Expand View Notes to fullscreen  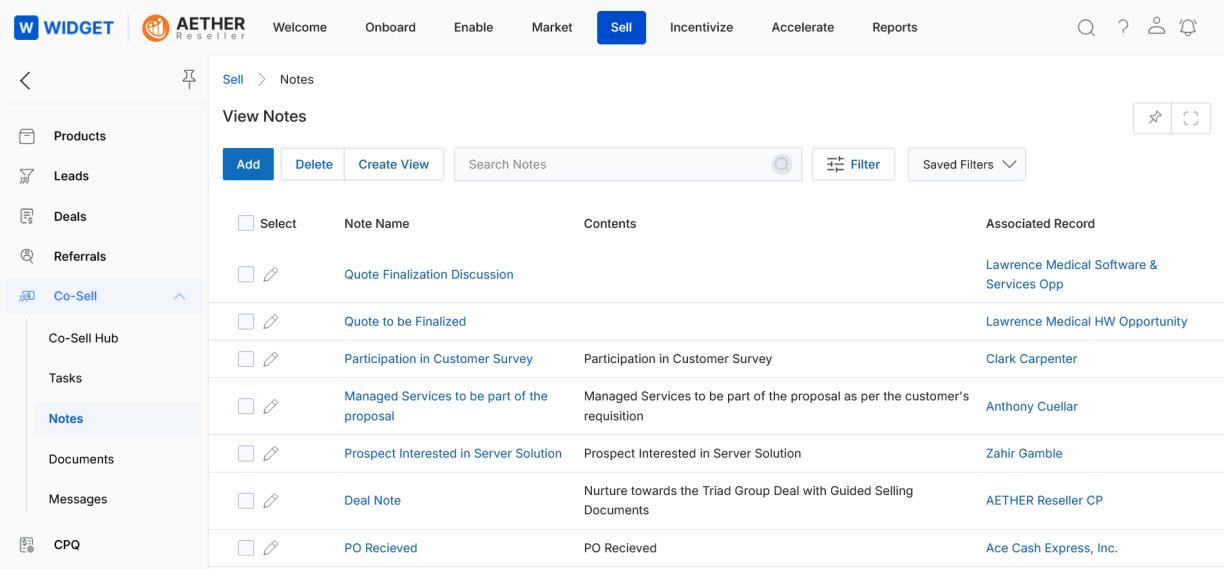[x=1190, y=118]
